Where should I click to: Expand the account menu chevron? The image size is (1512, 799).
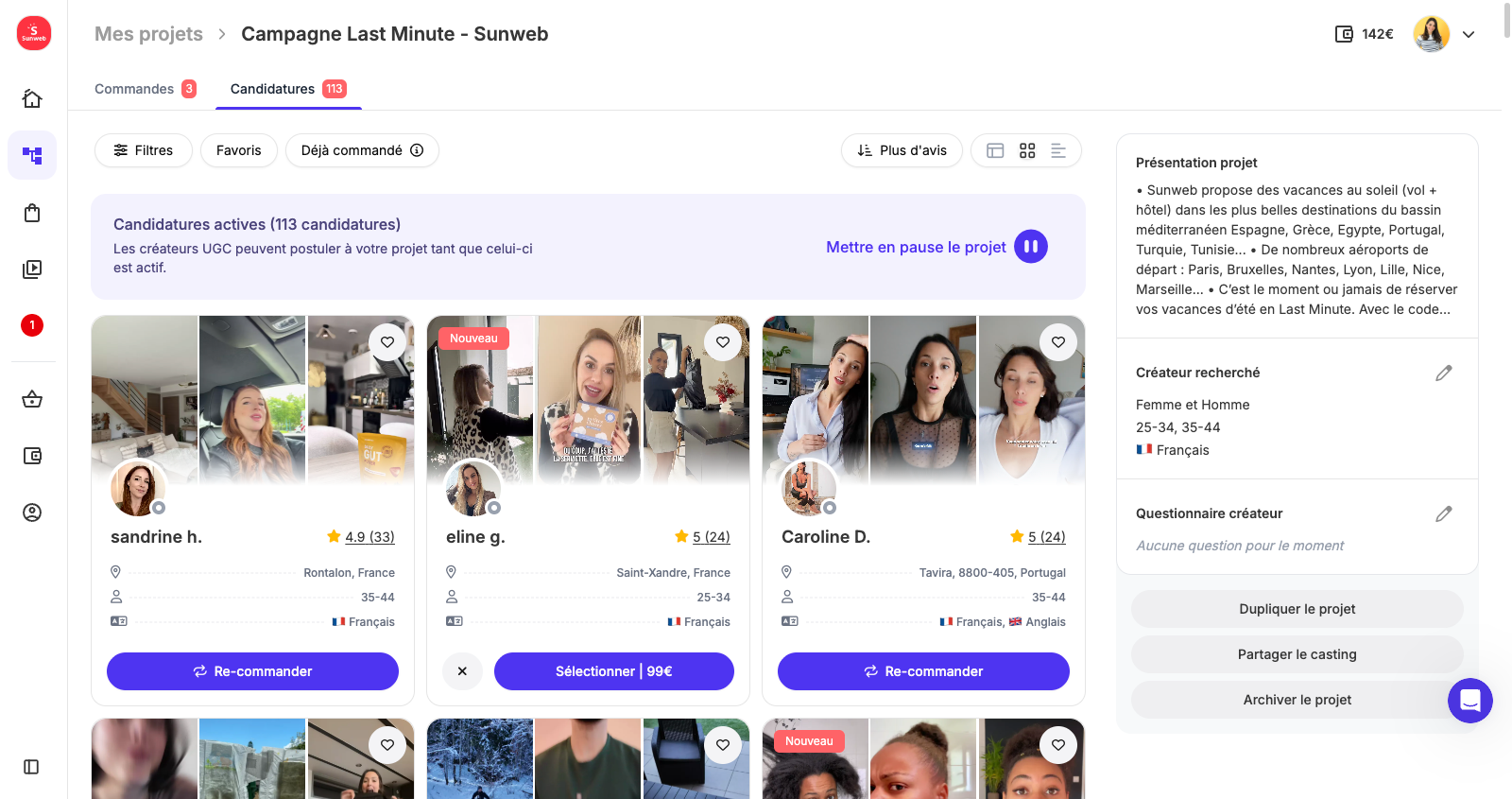(1469, 34)
